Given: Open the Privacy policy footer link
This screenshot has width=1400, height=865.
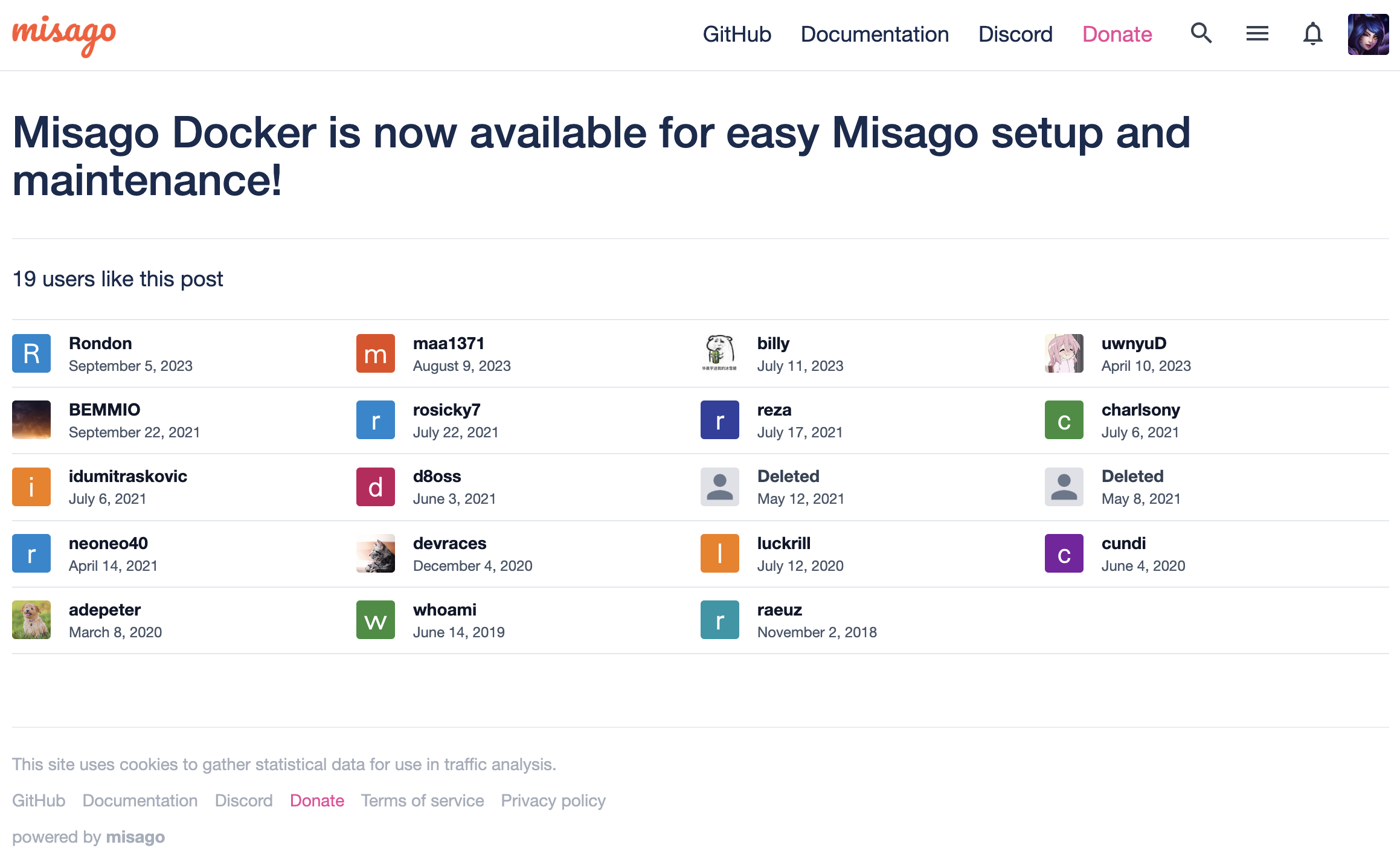Looking at the screenshot, I should pos(553,800).
